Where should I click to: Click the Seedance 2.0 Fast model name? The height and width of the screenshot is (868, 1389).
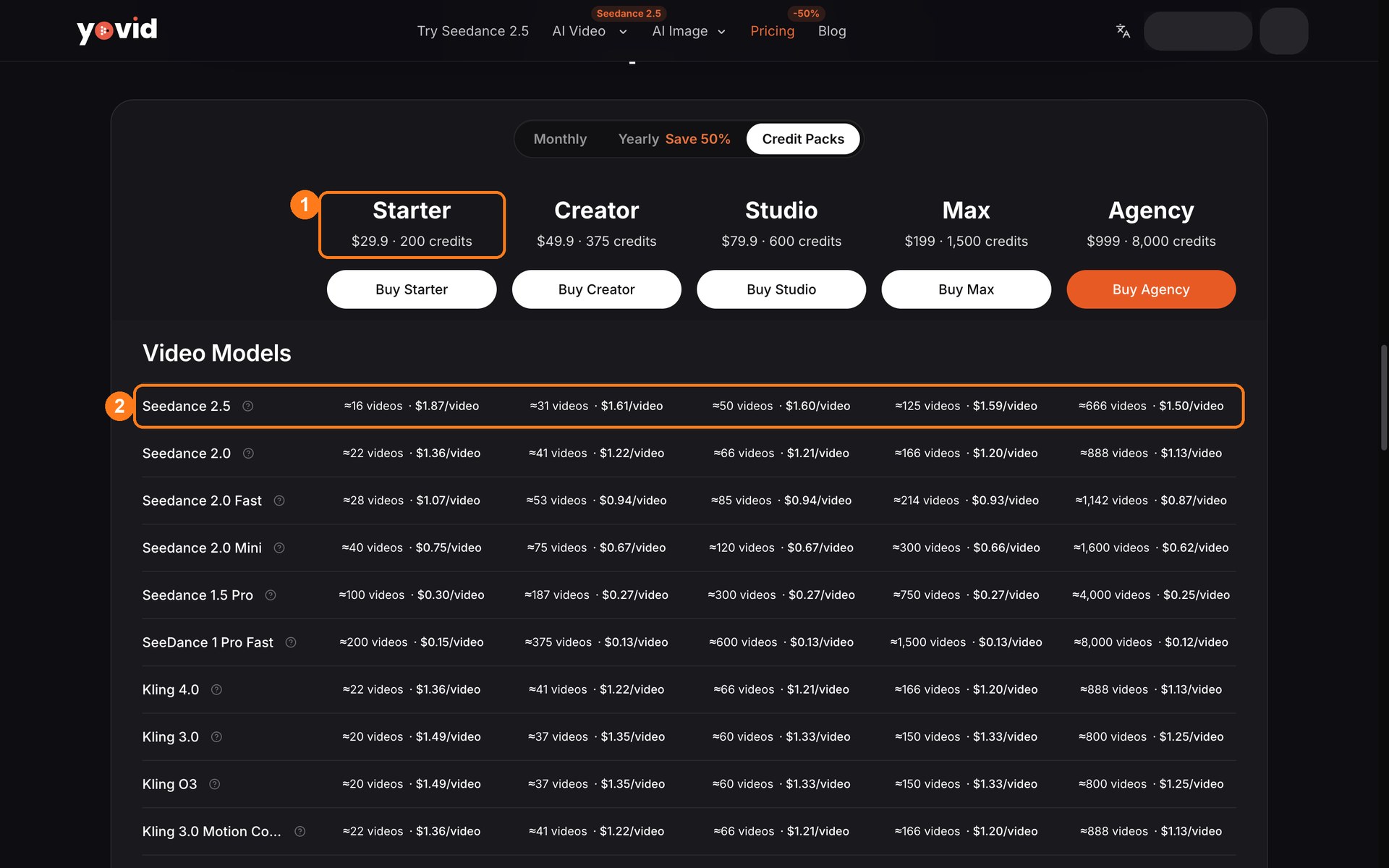click(202, 501)
